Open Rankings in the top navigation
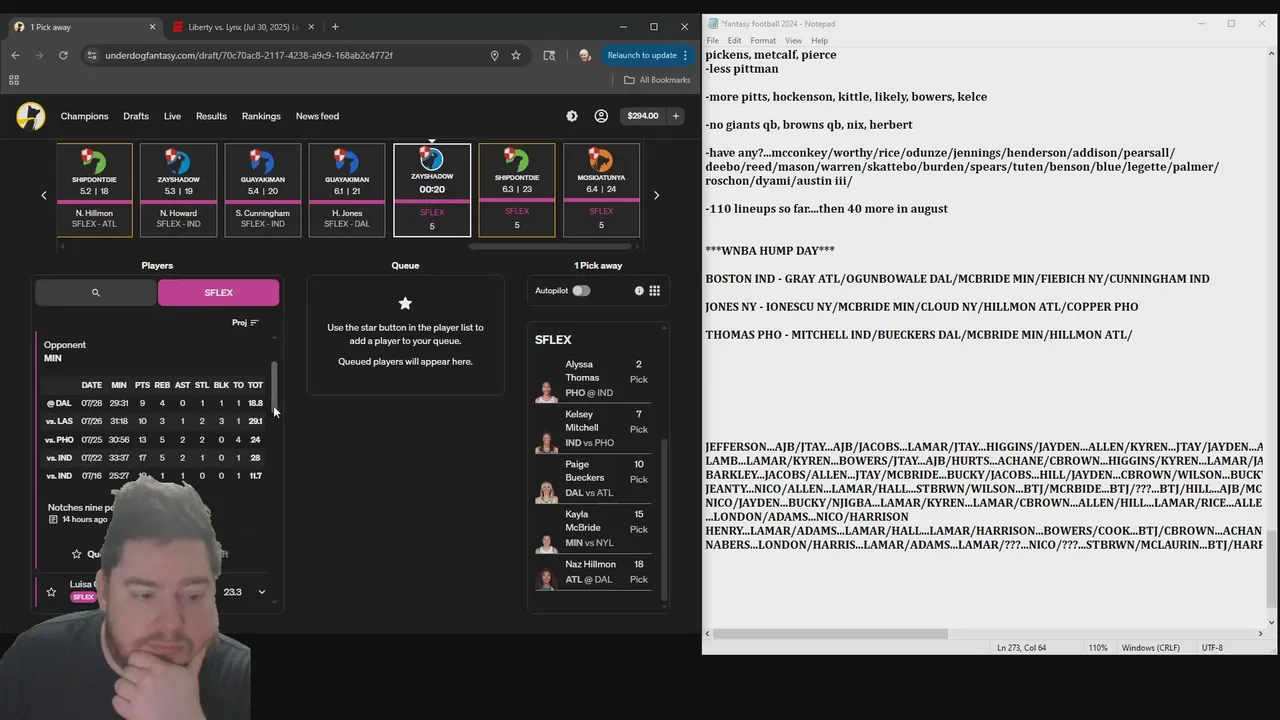 (x=261, y=116)
